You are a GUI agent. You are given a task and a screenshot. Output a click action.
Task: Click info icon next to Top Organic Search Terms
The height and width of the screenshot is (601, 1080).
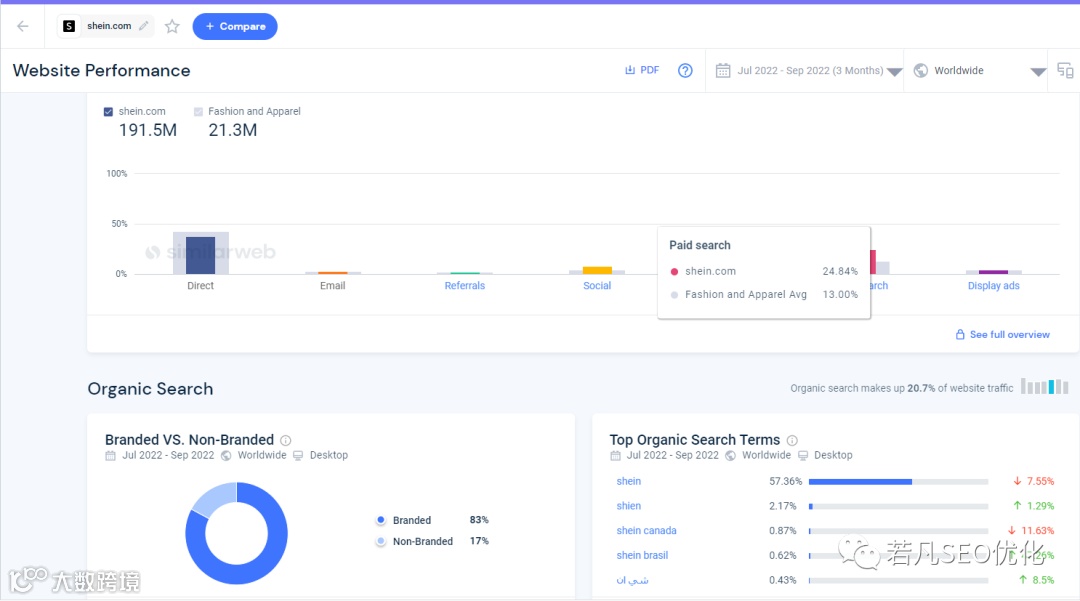pyautogui.click(x=792, y=441)
